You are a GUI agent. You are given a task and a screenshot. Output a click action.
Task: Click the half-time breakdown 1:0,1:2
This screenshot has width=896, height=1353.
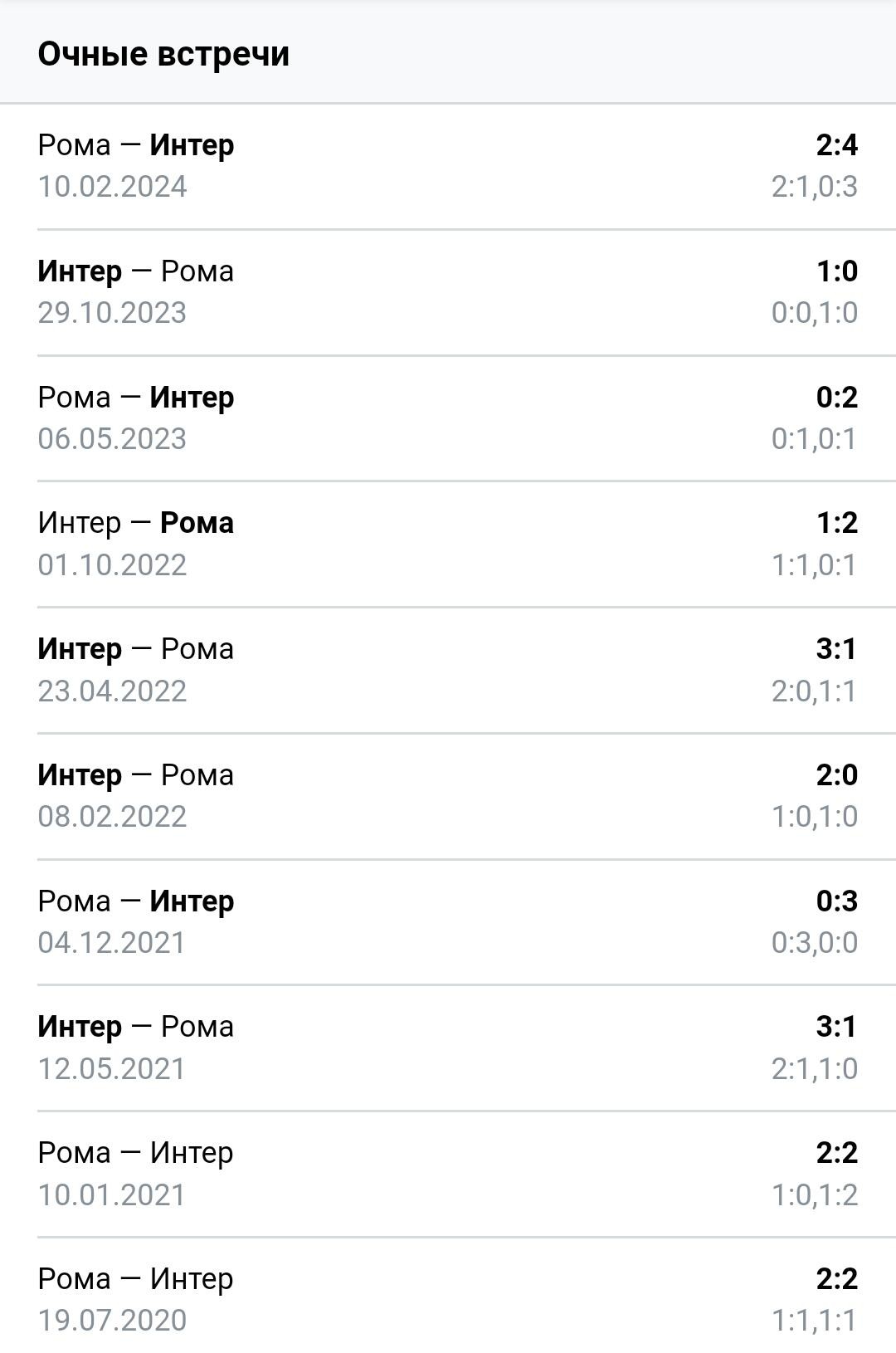pyautogui.click(x=814, y=1195)
